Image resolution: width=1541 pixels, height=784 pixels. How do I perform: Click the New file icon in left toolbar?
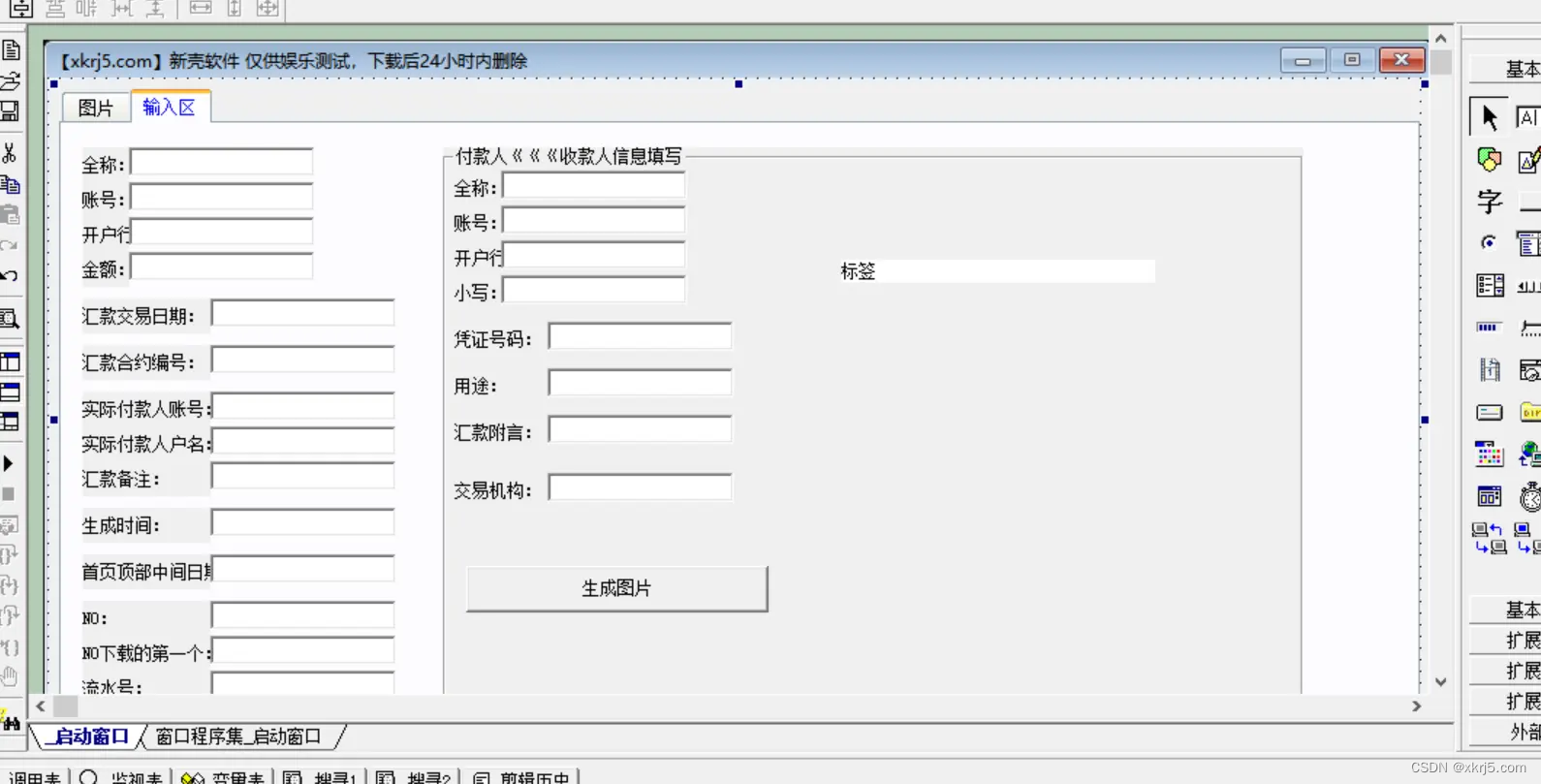pos(11,49)
